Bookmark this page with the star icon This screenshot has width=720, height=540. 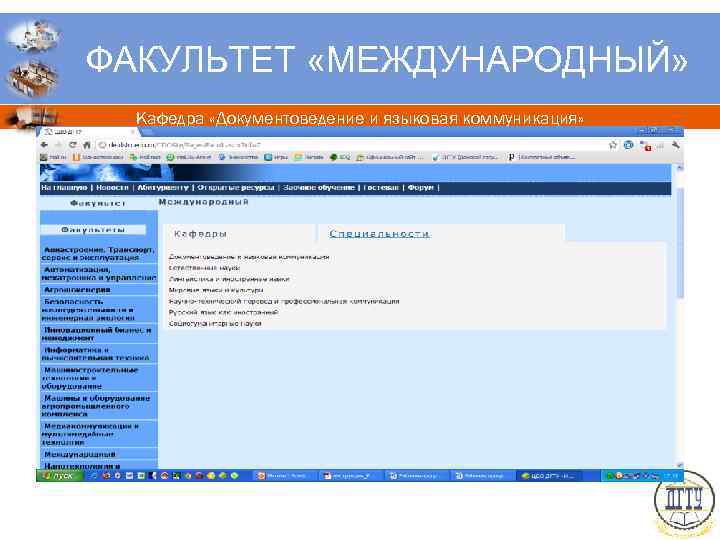click(x=613, y=145)
